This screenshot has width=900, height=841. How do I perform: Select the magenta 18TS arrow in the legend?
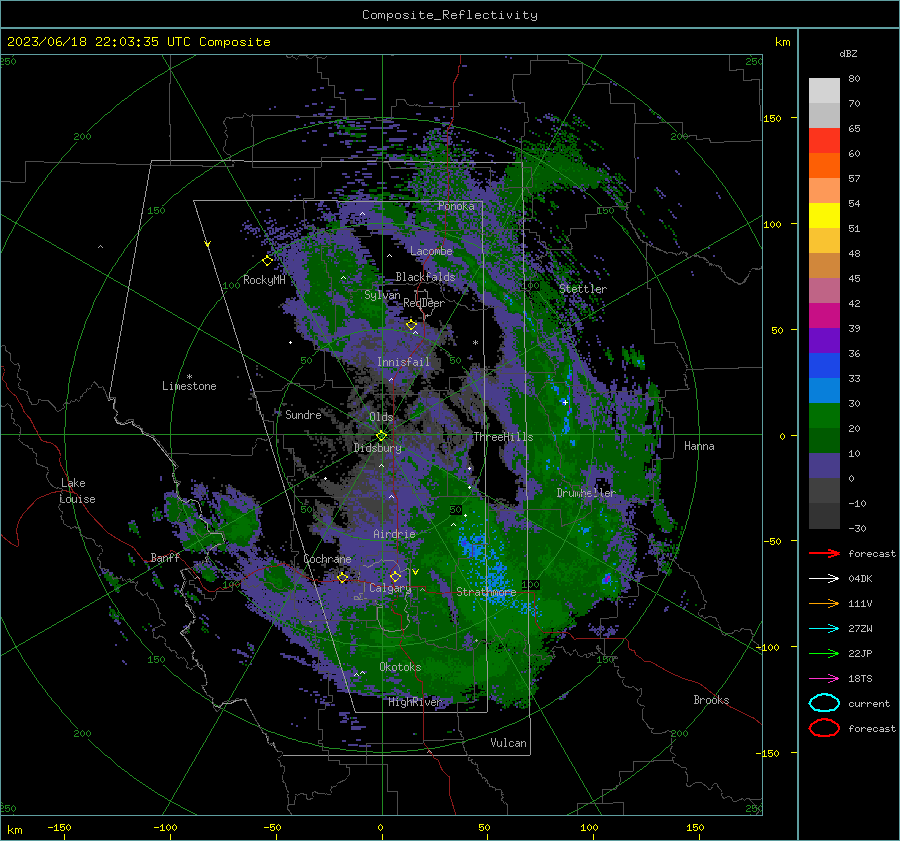coord(824,679)
